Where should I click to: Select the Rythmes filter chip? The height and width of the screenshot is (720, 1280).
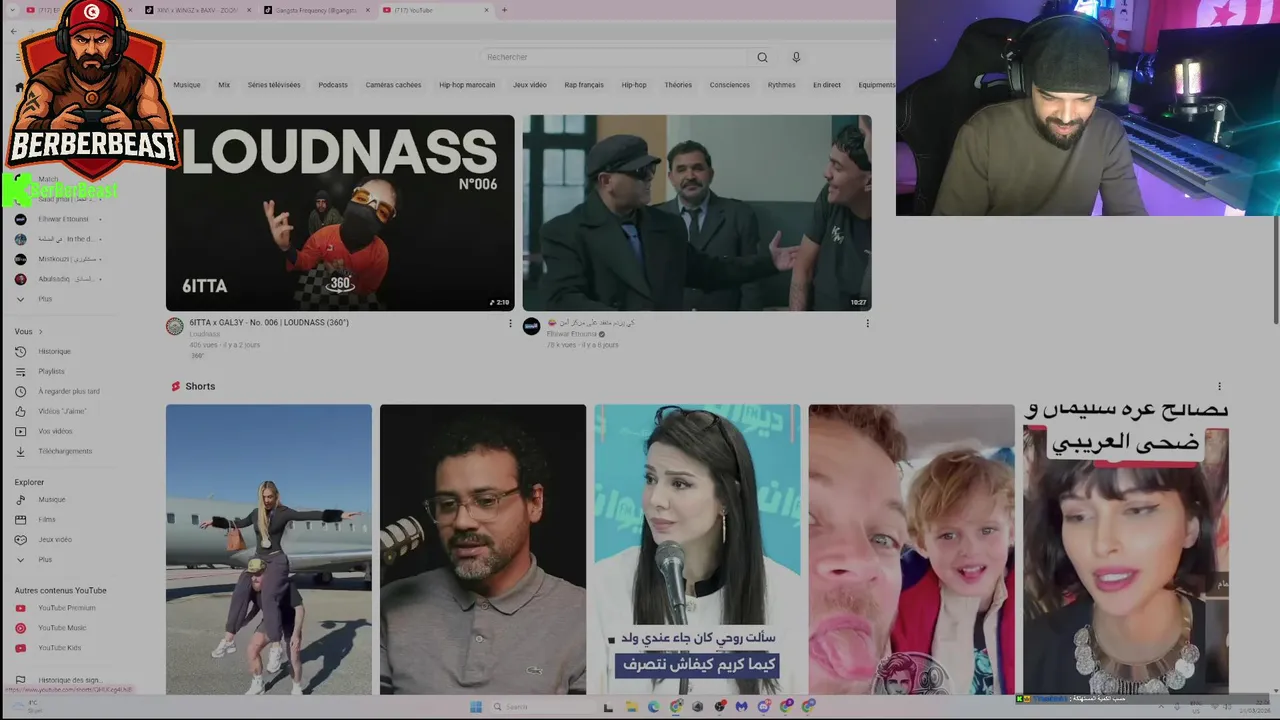click(x=782, y=85)
